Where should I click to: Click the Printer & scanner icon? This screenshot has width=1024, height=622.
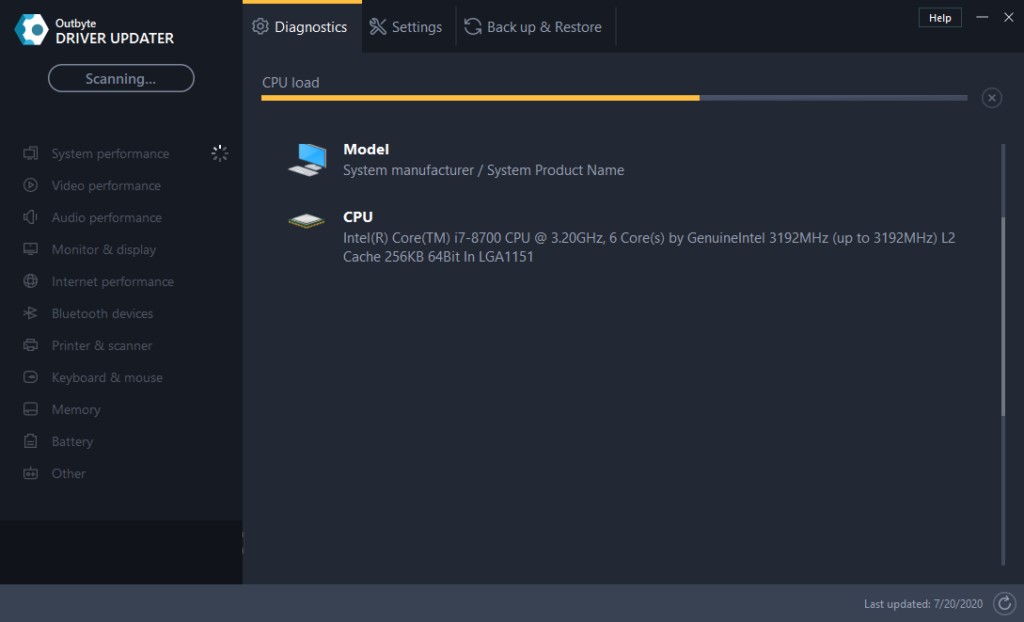coord(31,346)
